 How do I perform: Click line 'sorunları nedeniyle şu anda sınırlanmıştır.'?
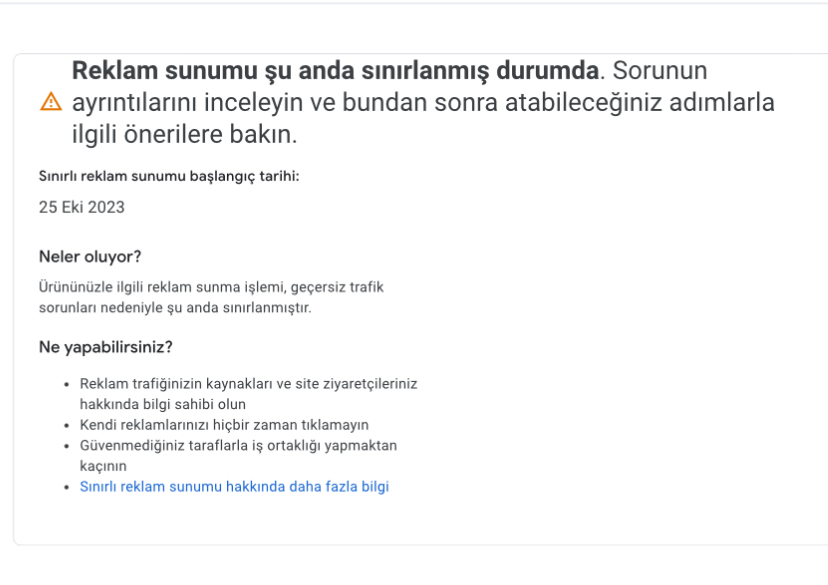tap(175, 307)
